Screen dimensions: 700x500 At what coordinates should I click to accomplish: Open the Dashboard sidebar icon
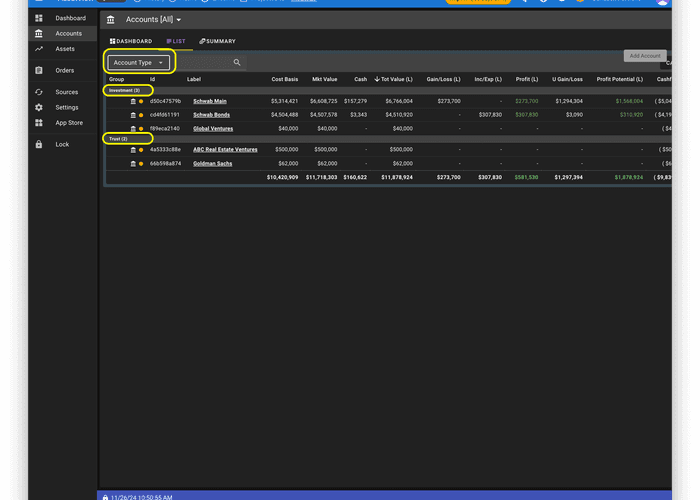39,18
